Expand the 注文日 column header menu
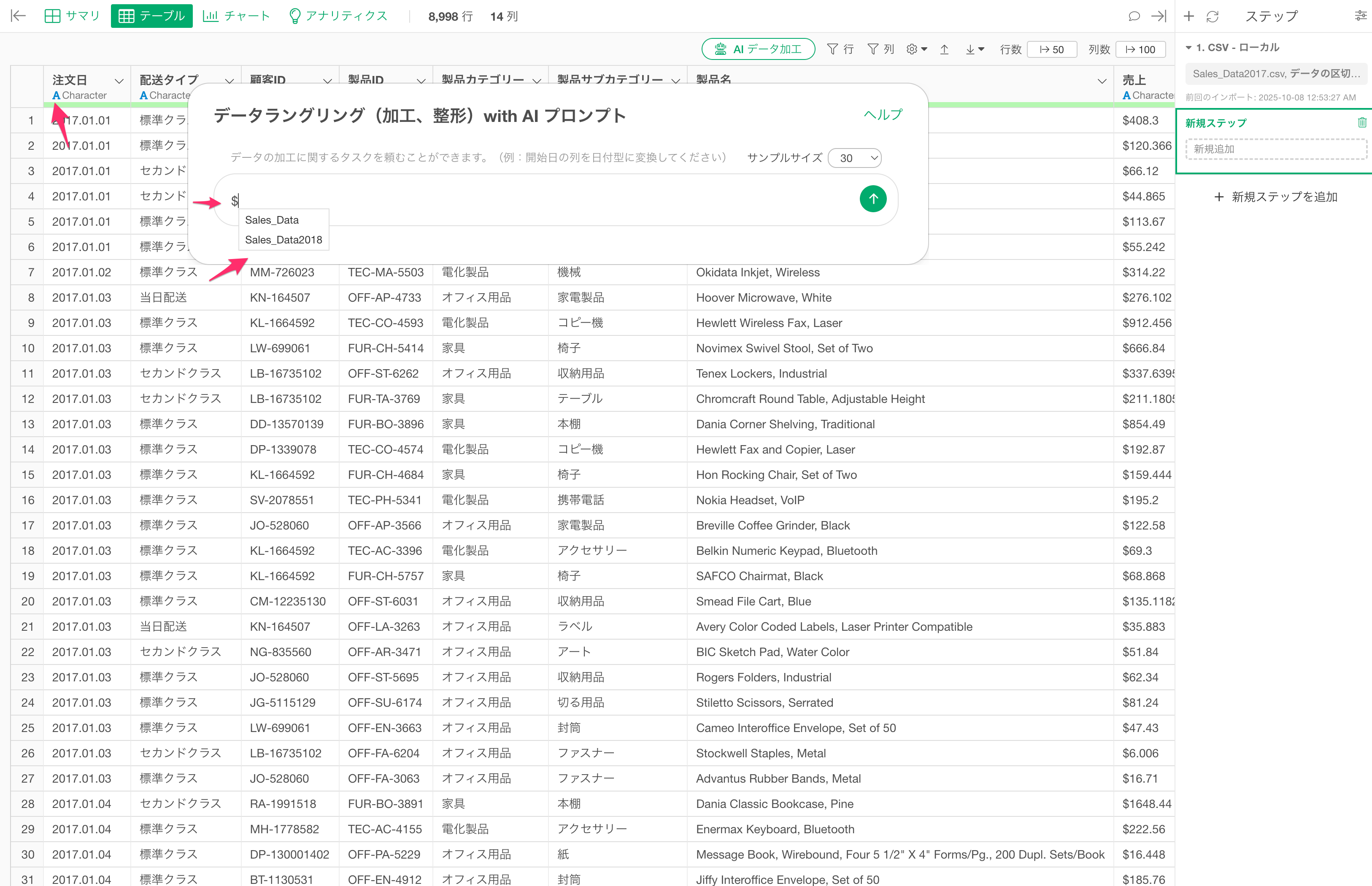The image size is (1372, 886). (119, 81)
